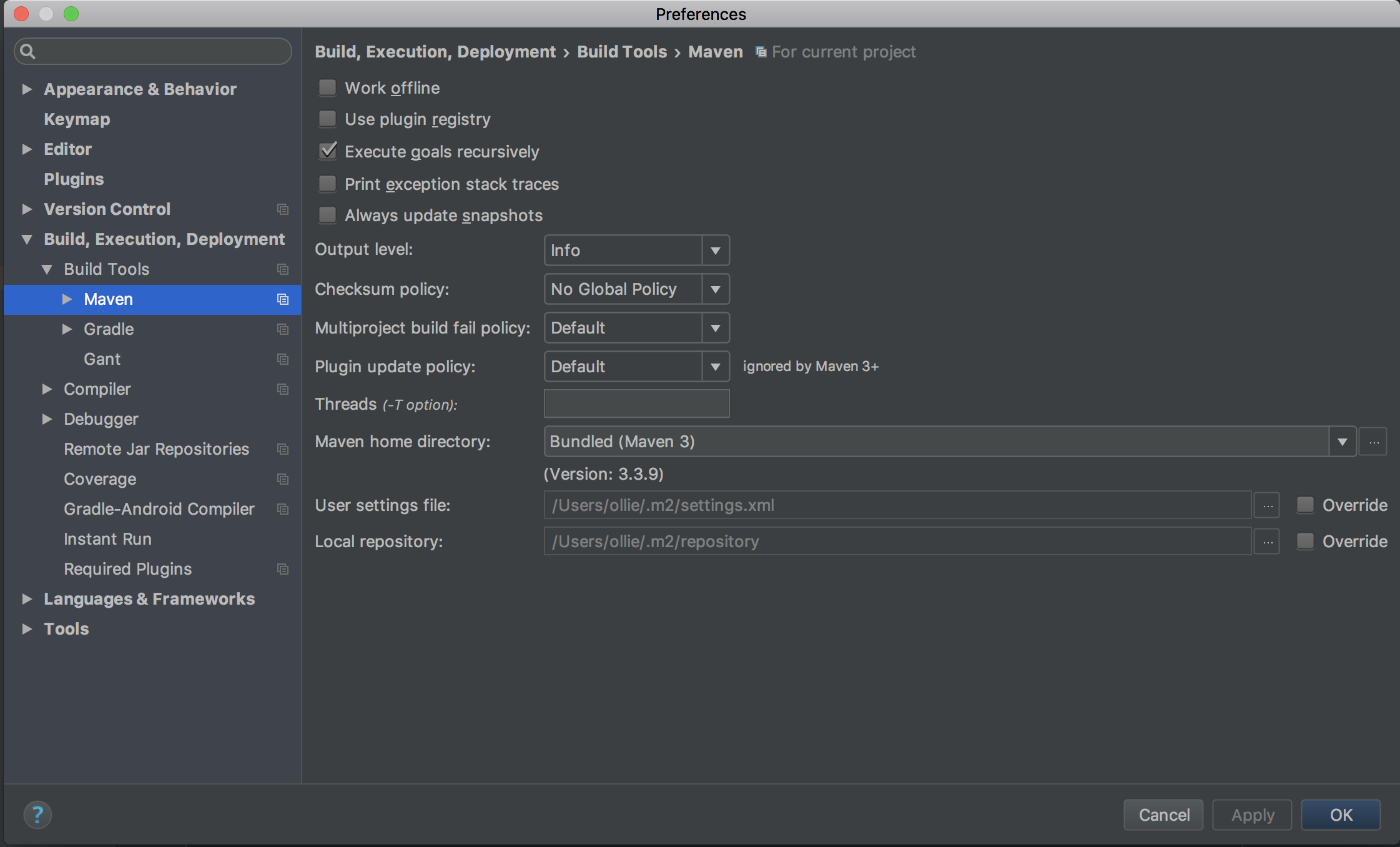Viewport: 1400px width, 847px height.
Task: Click project-level icon beside Compiler item
Action: (x=283, y=389)
